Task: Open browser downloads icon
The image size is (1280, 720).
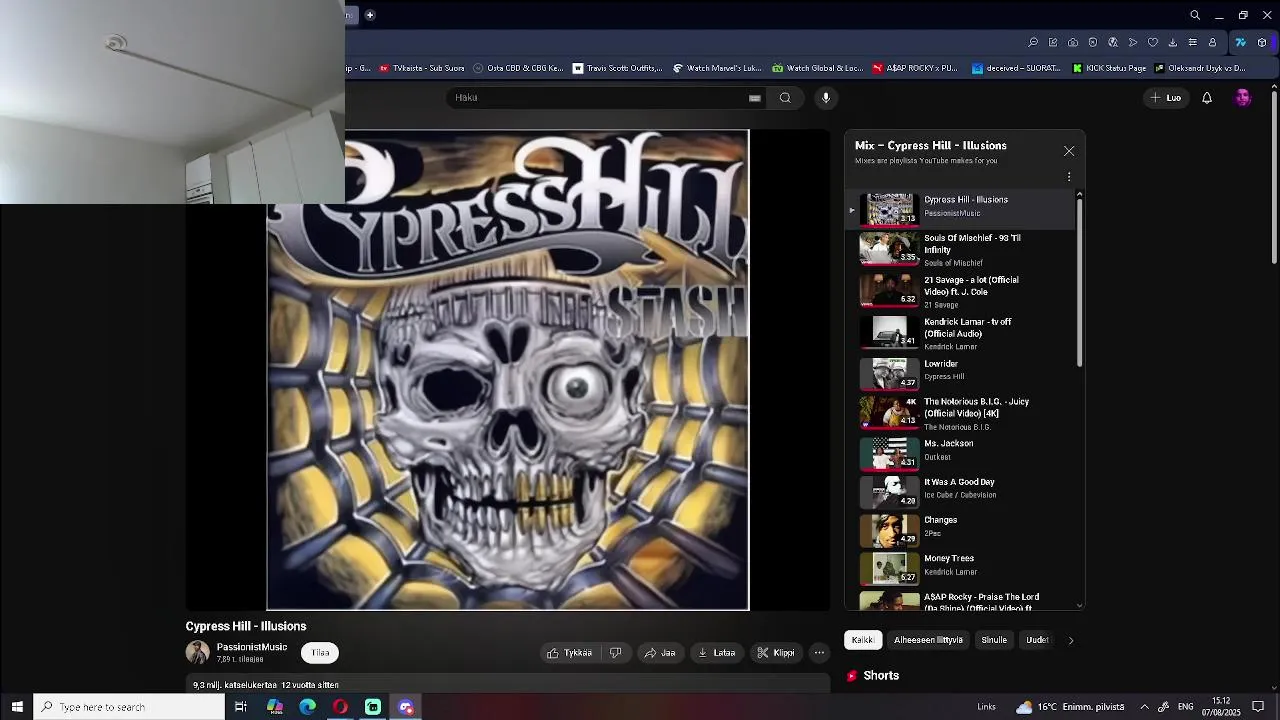Action: coord(1173,42)
